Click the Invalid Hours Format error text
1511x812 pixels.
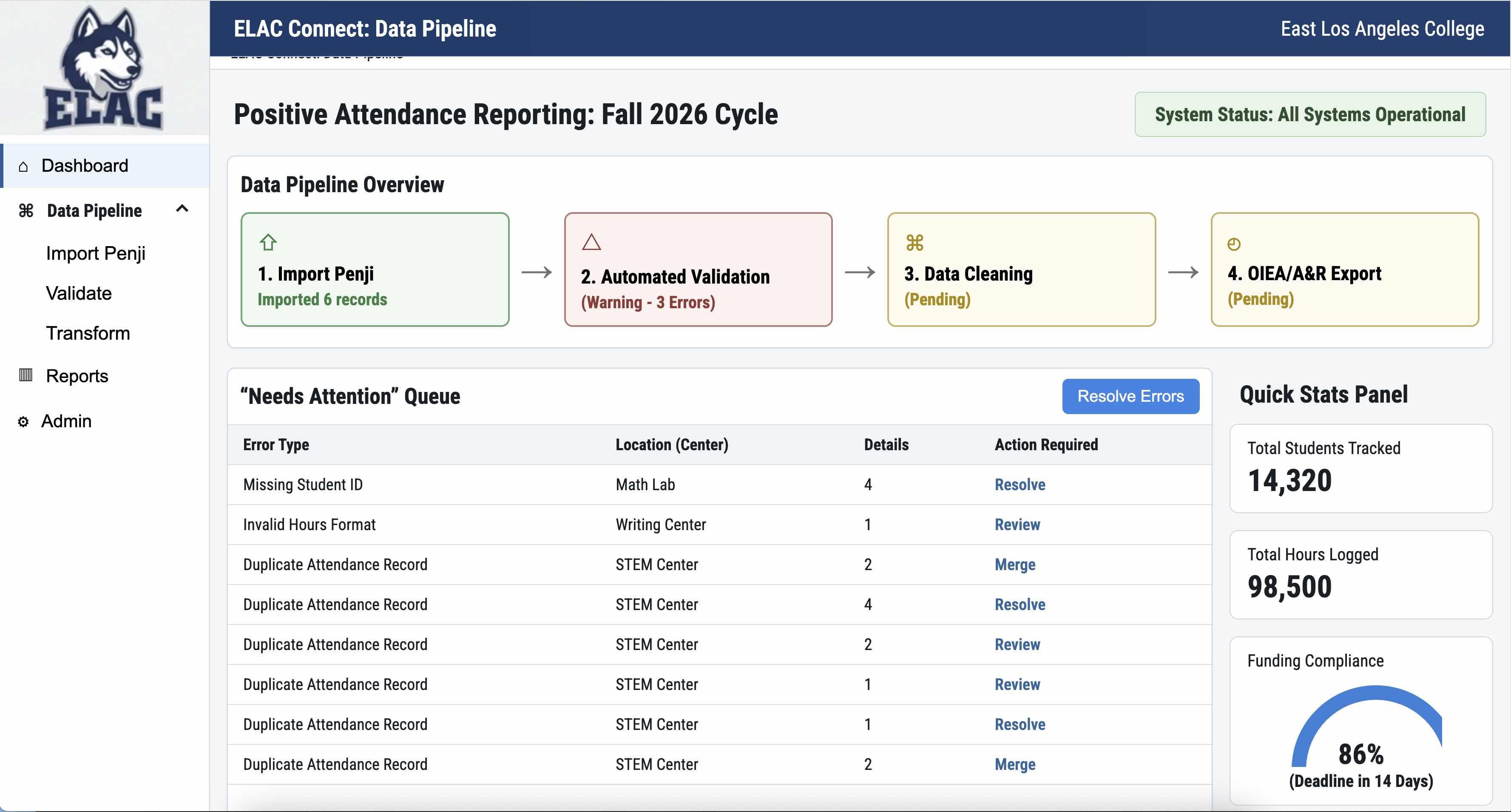309,525
